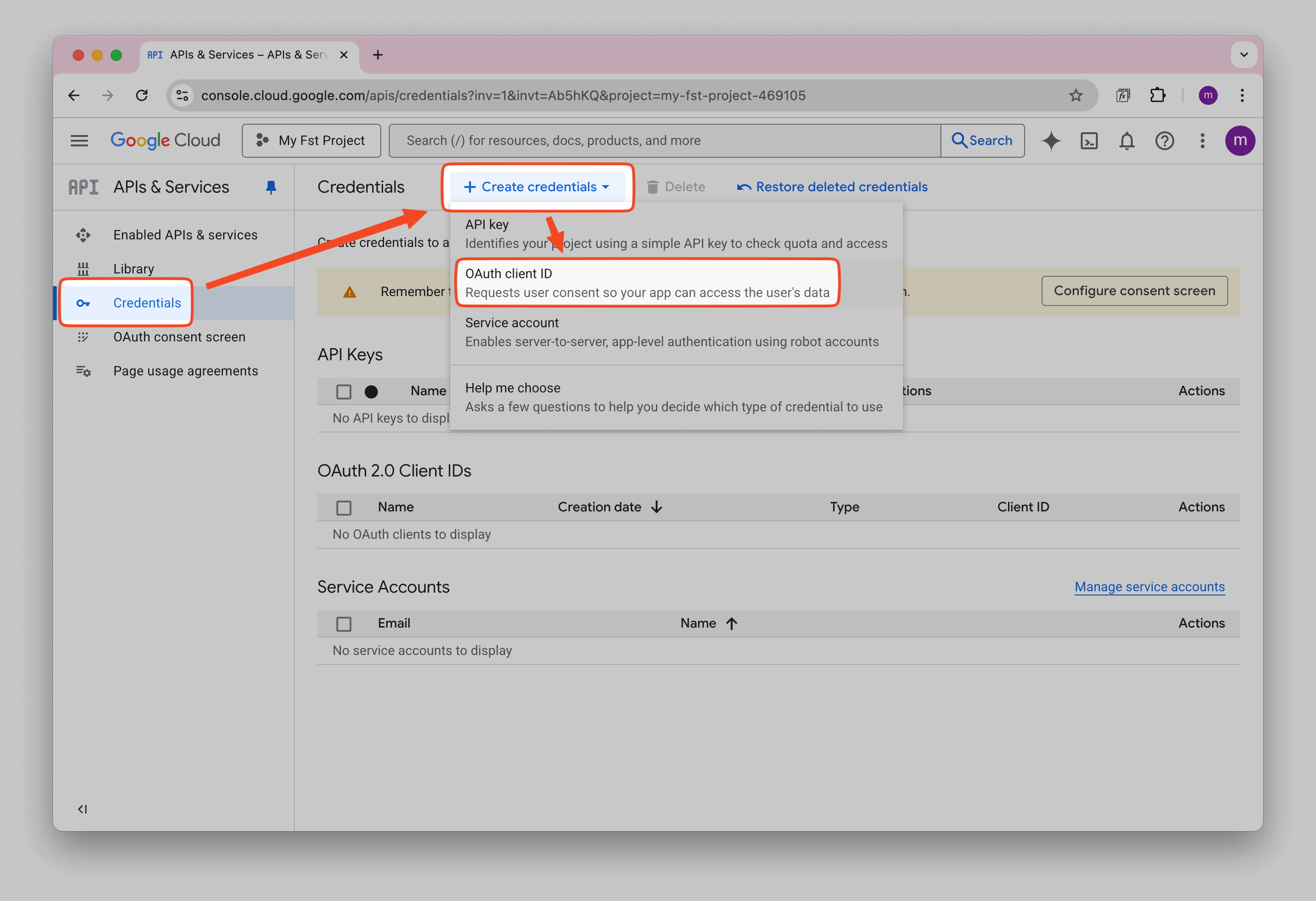Open the help icon
1316x901 pixels.
[1165, 140]
